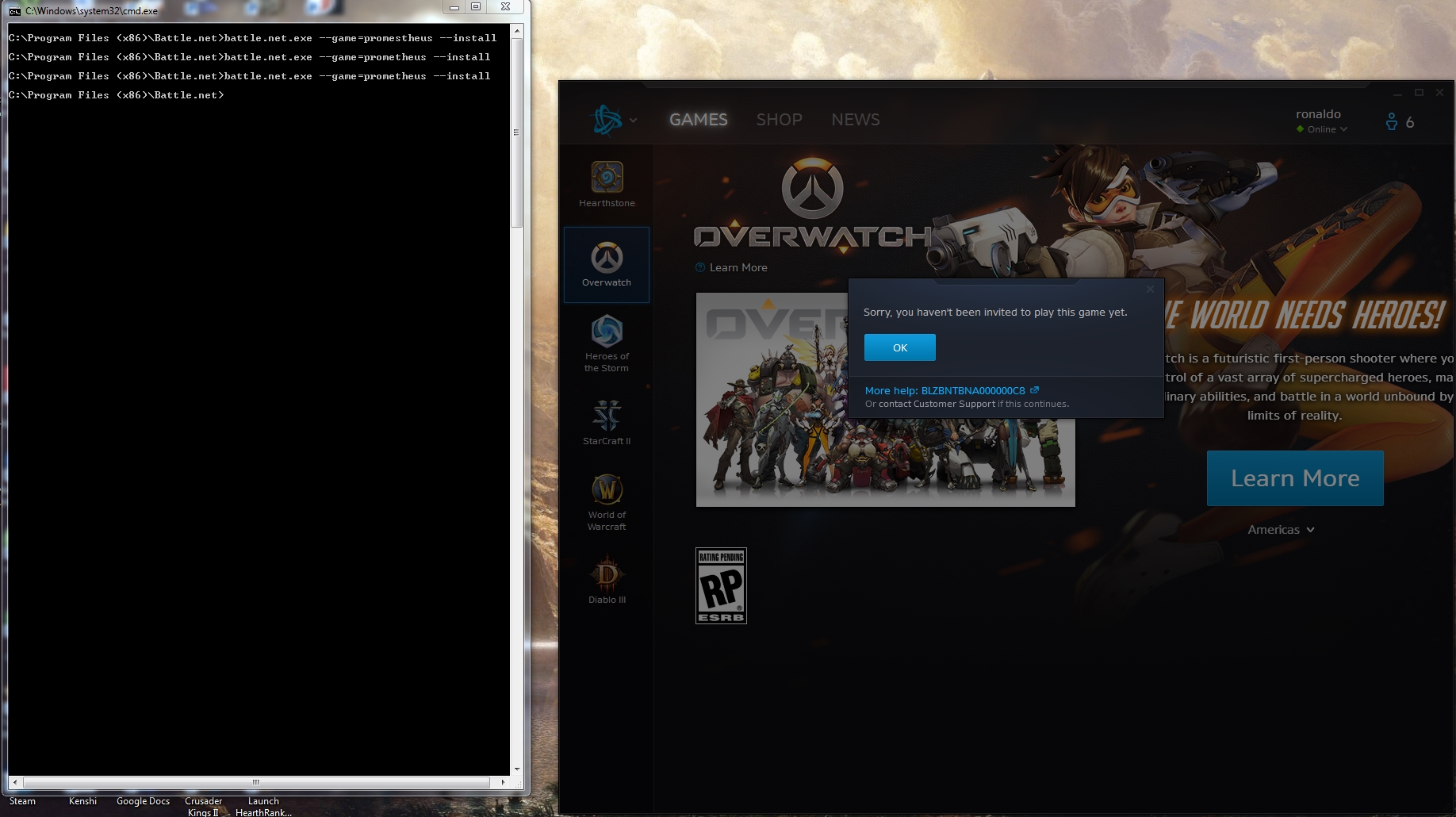Open the Americas region dropdown
Viewport: 1456px width, 817px height.
pyautogui.click(x=1281, y=530)
